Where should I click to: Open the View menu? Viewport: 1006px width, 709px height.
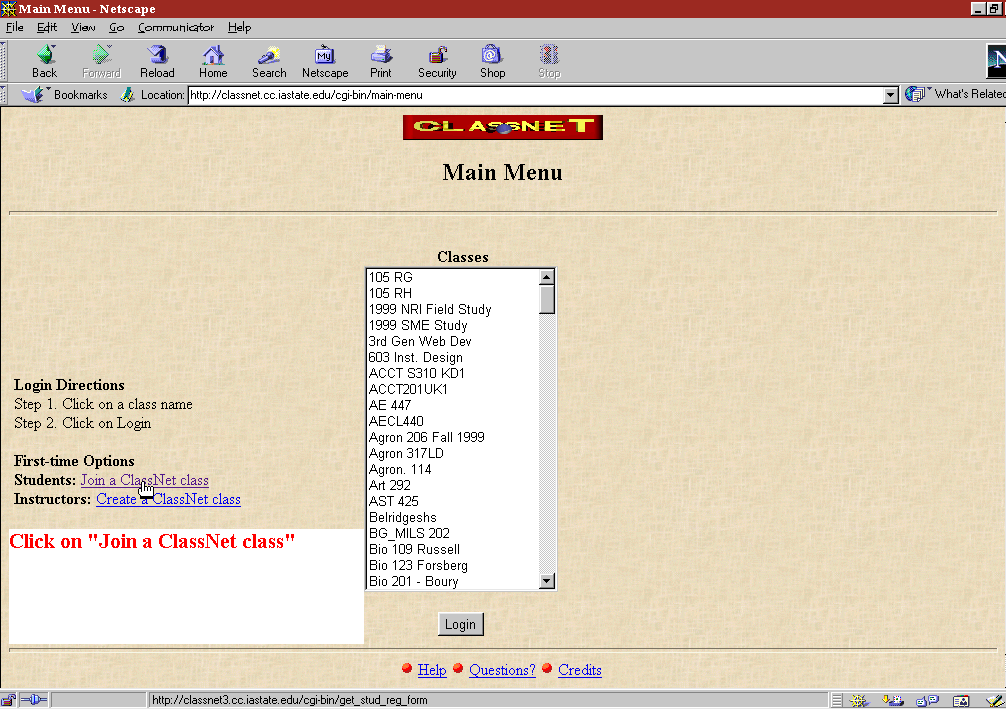point(84,27)
